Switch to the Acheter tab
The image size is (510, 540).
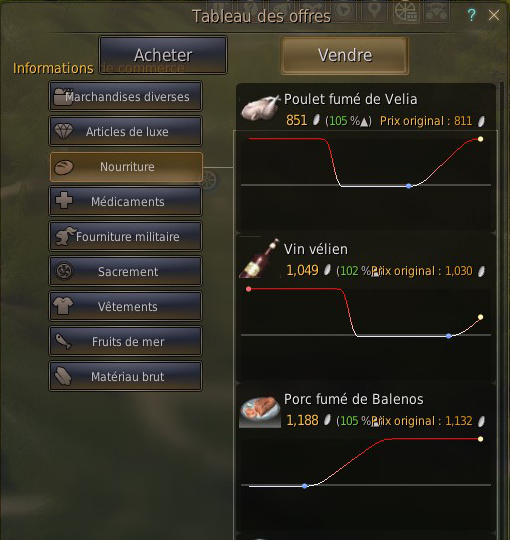tap(163, 55)
